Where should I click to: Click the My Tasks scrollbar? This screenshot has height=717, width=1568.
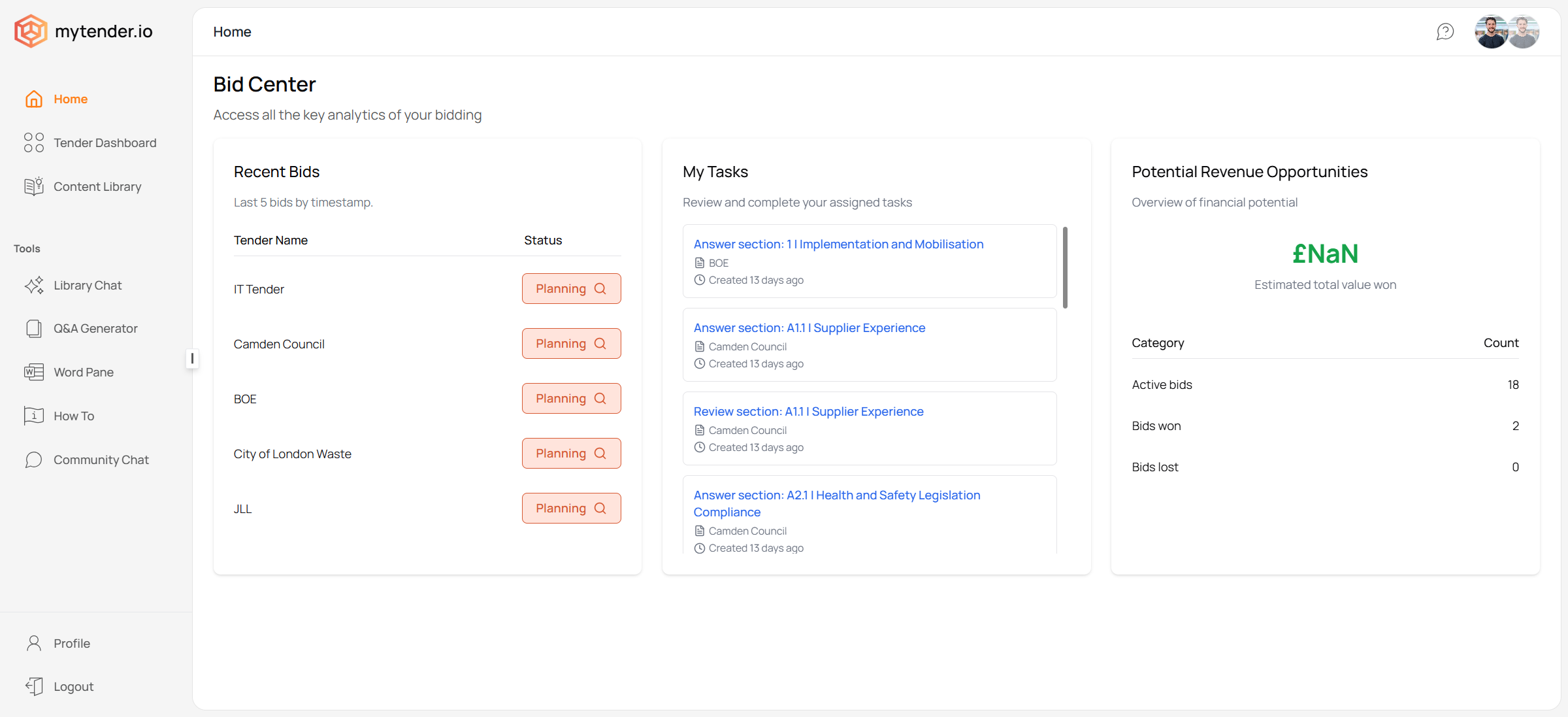(1065, 268)
